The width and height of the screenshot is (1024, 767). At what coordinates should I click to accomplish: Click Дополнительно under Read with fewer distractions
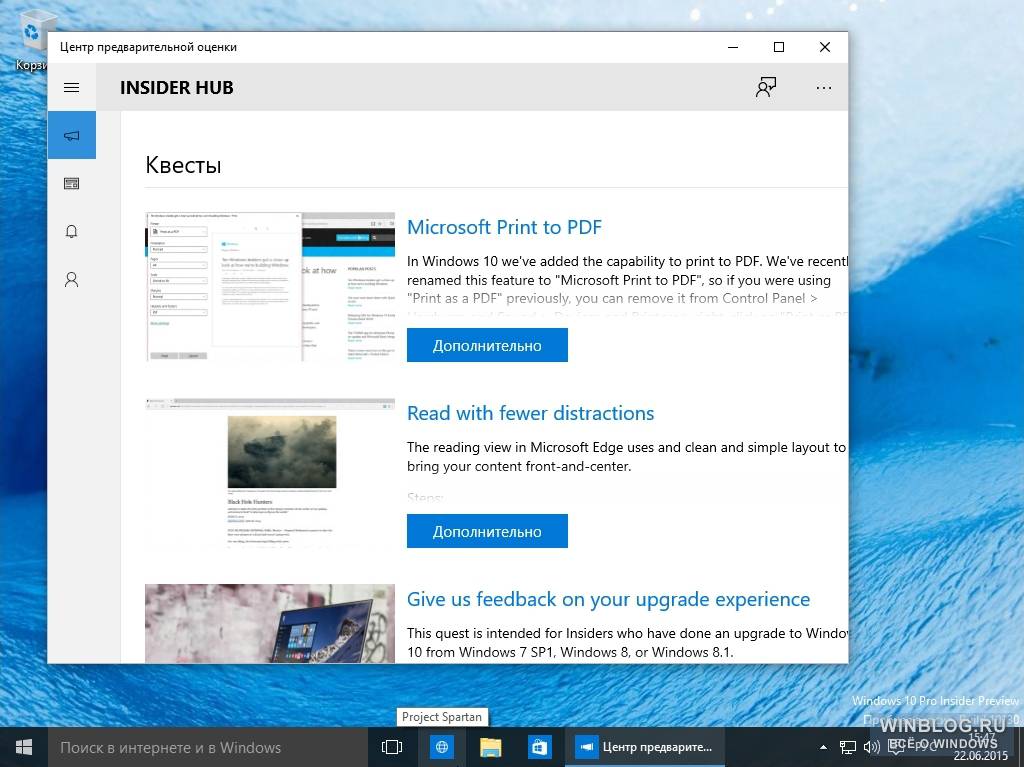coord(487,531)
